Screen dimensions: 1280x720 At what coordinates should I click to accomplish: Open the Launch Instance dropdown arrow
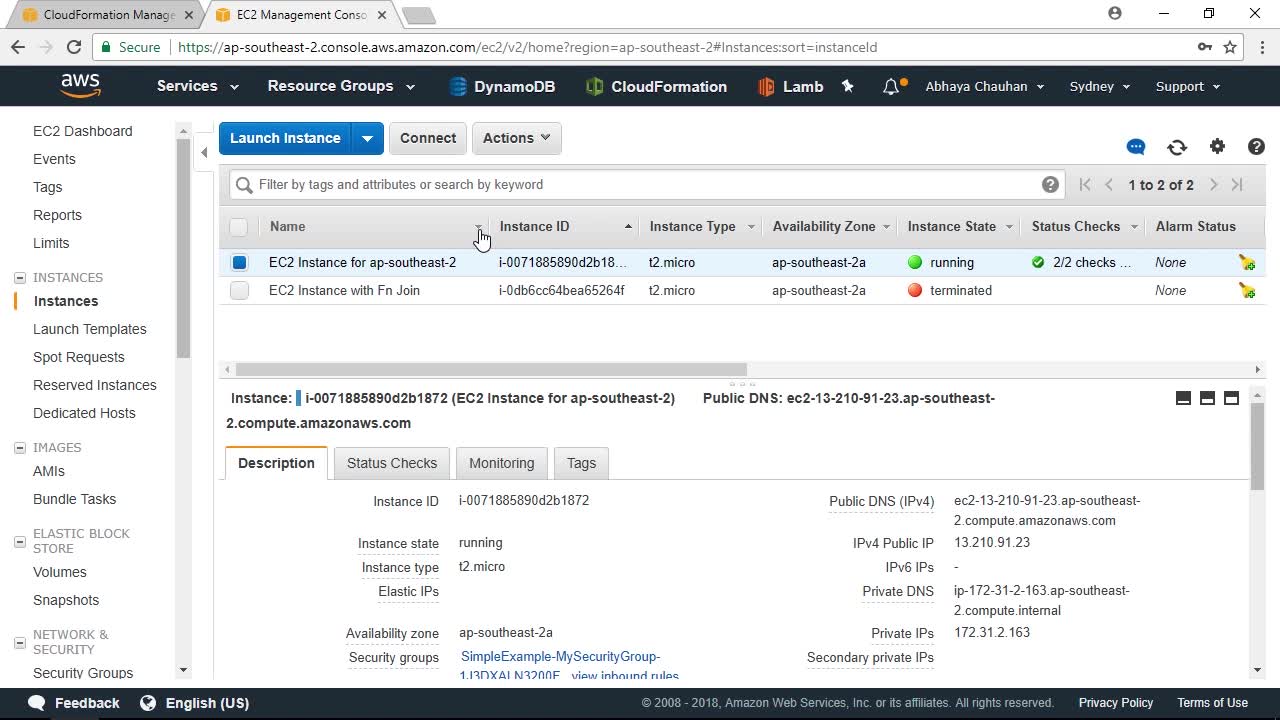coord(367,138)
